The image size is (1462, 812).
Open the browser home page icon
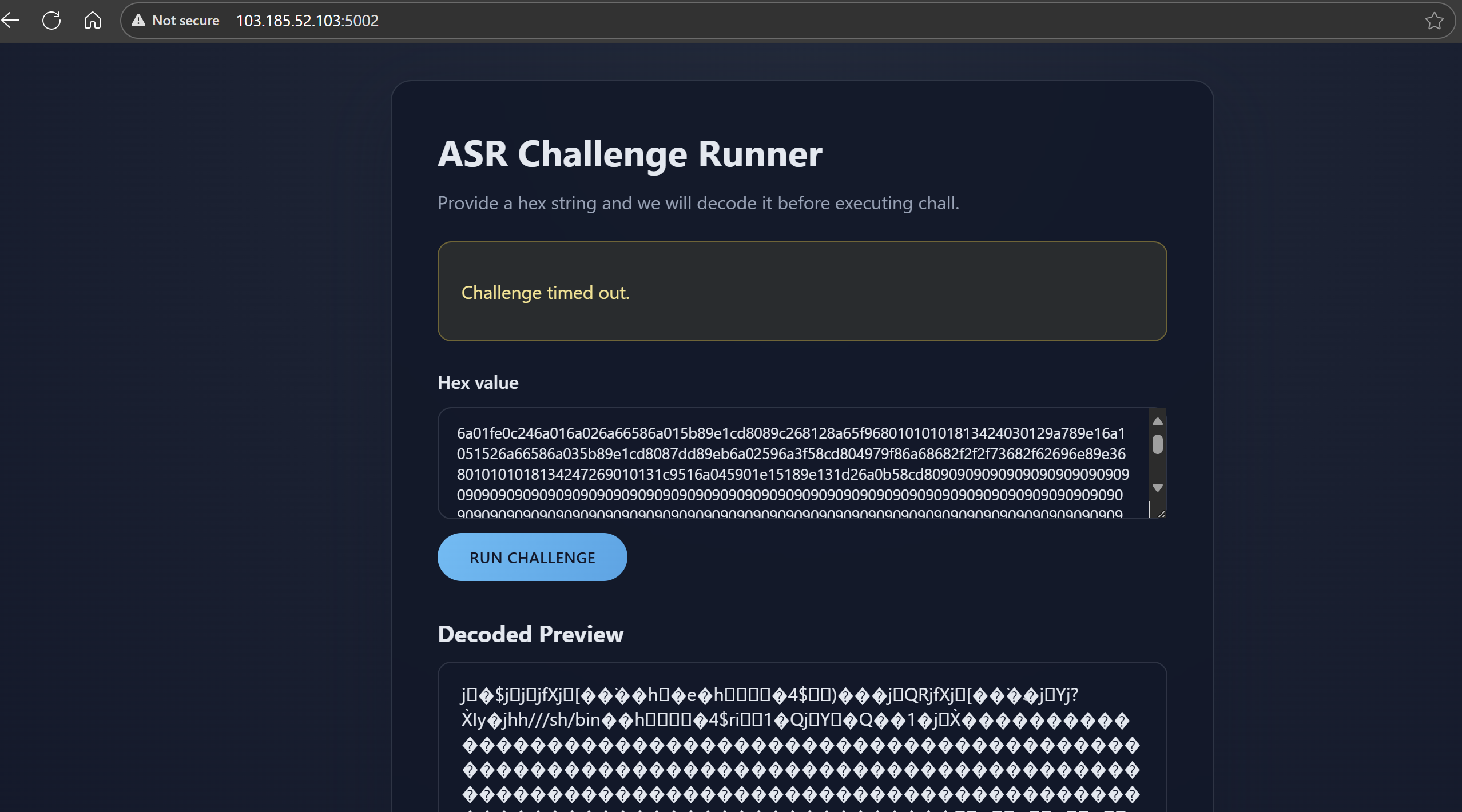point(92,21)
